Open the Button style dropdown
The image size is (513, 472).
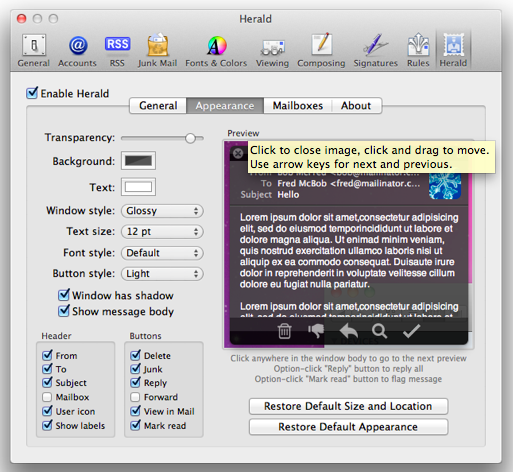tap(162, 274)
